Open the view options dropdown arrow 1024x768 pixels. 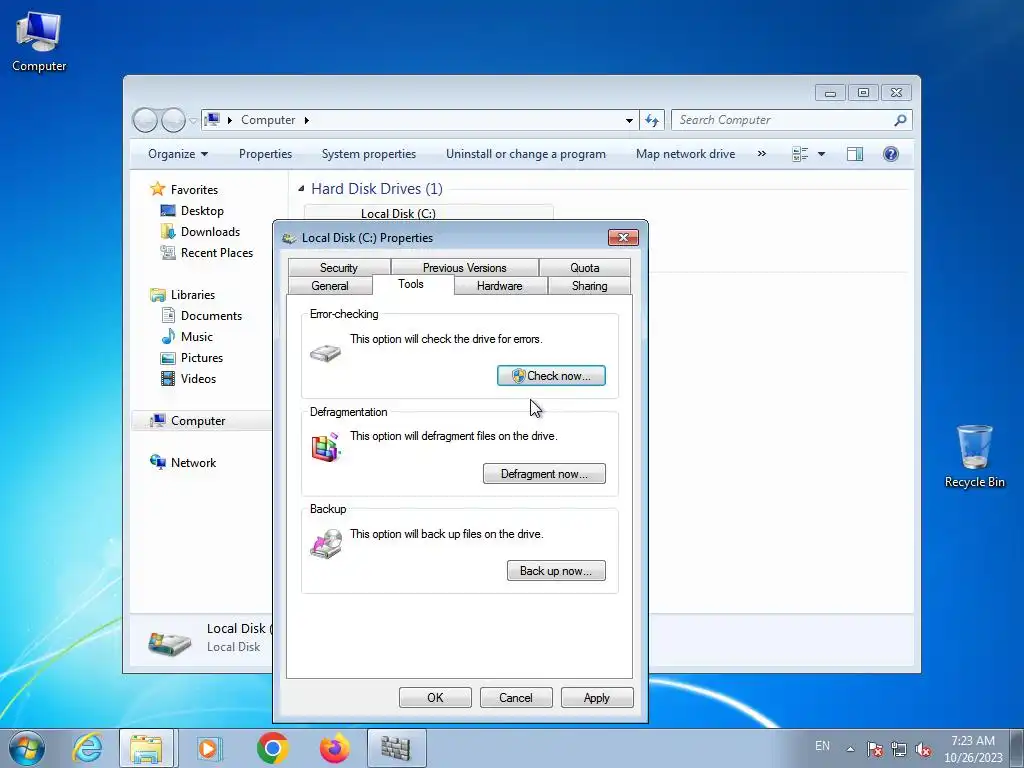tap(822, 154)
